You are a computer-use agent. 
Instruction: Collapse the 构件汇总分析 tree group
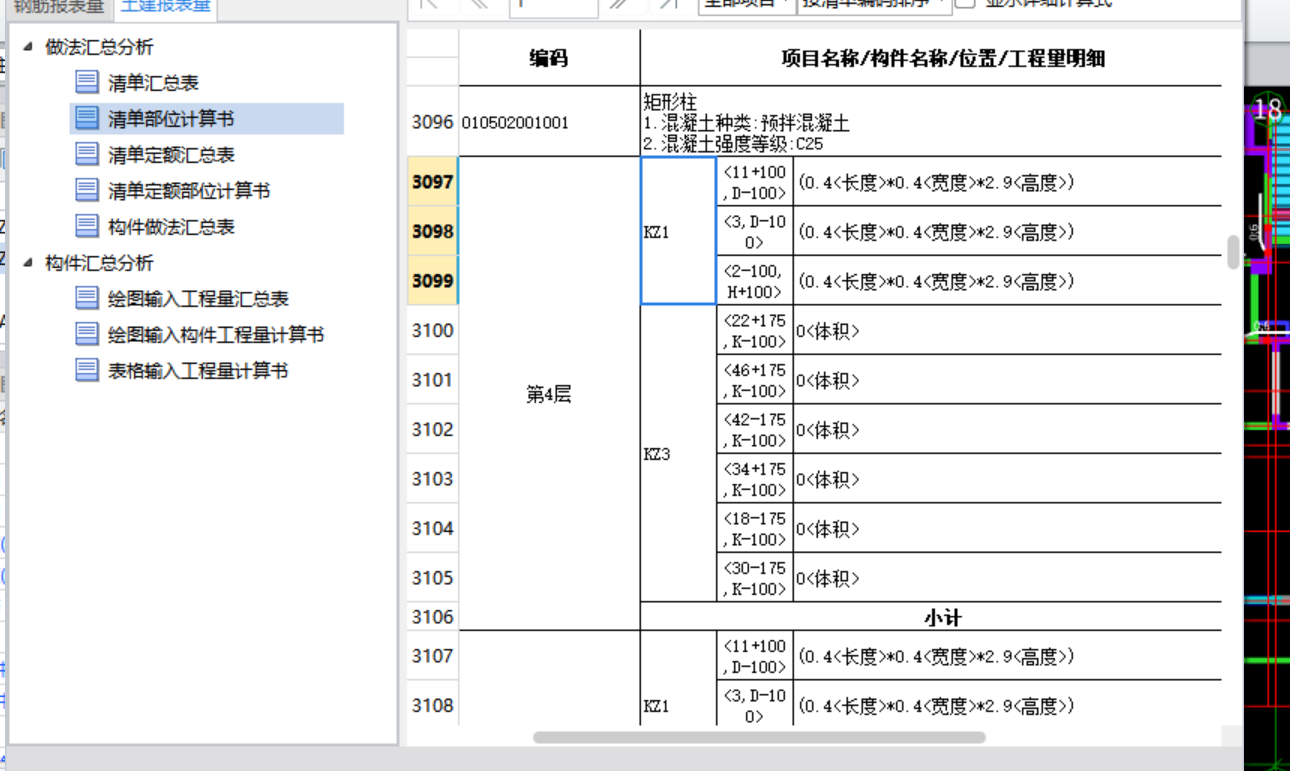(x=27, y=262)
